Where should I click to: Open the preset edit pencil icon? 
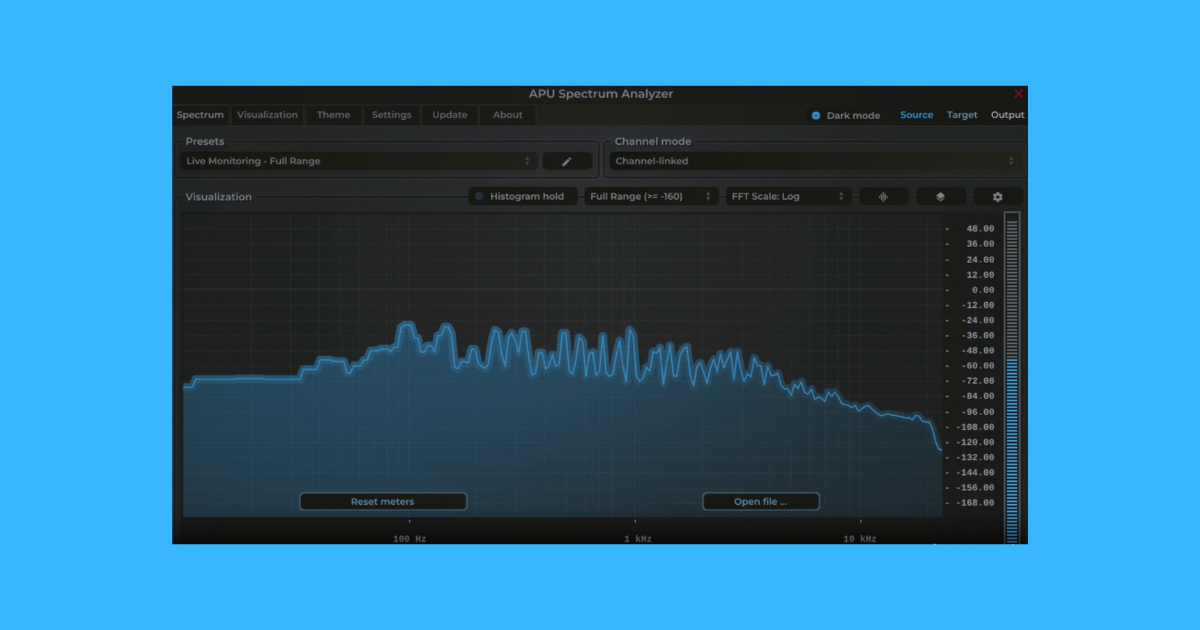[567, 161]
